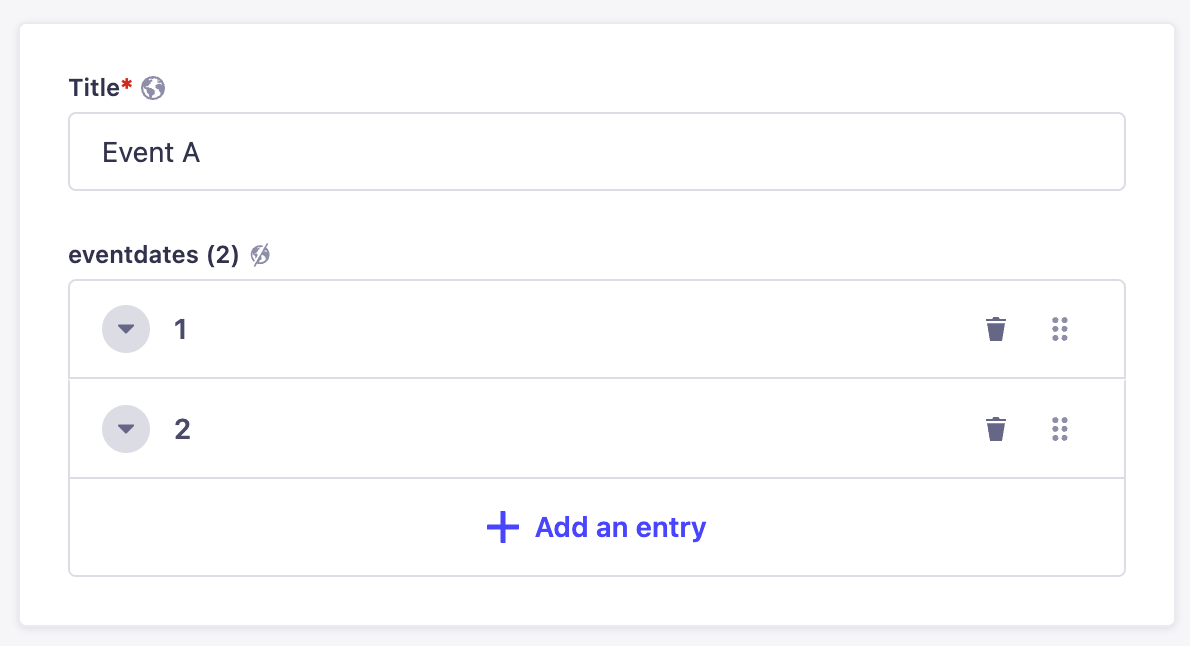Click the eventdates field label

(133, 255)
